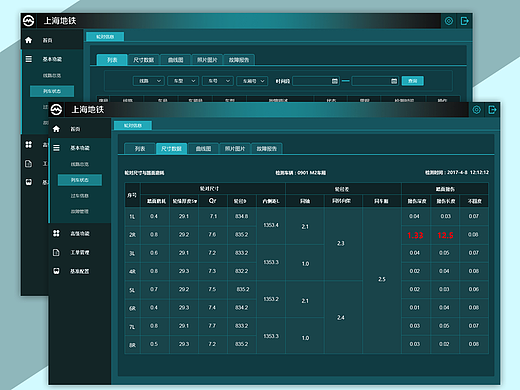Image resolution: width=520 pixels, height=390 pixels.
Task: Click the top page tab in back window
Action: [x=105, y=37]
